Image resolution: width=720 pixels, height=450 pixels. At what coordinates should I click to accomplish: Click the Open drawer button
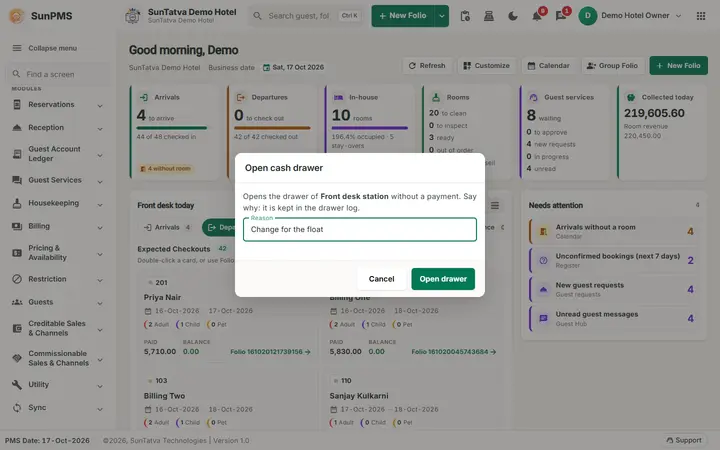(x=443, y=279)
